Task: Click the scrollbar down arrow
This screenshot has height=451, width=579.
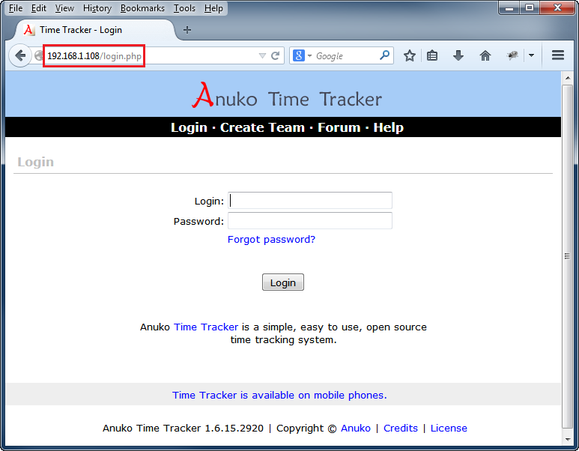Action: 567,439
